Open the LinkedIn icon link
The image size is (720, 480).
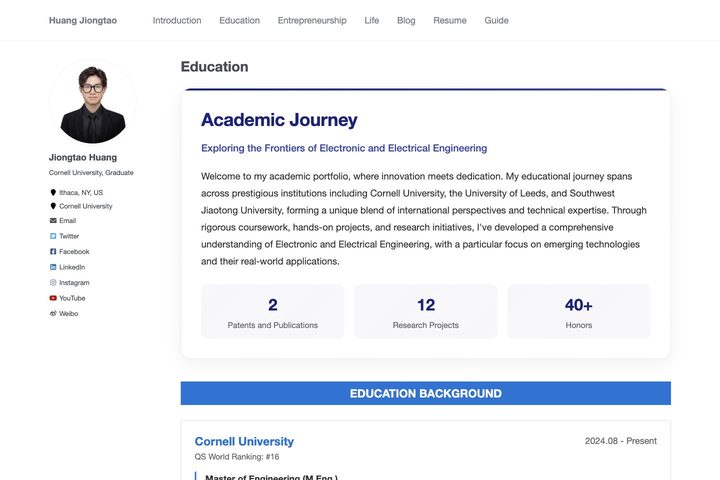(x=53, y=267)
